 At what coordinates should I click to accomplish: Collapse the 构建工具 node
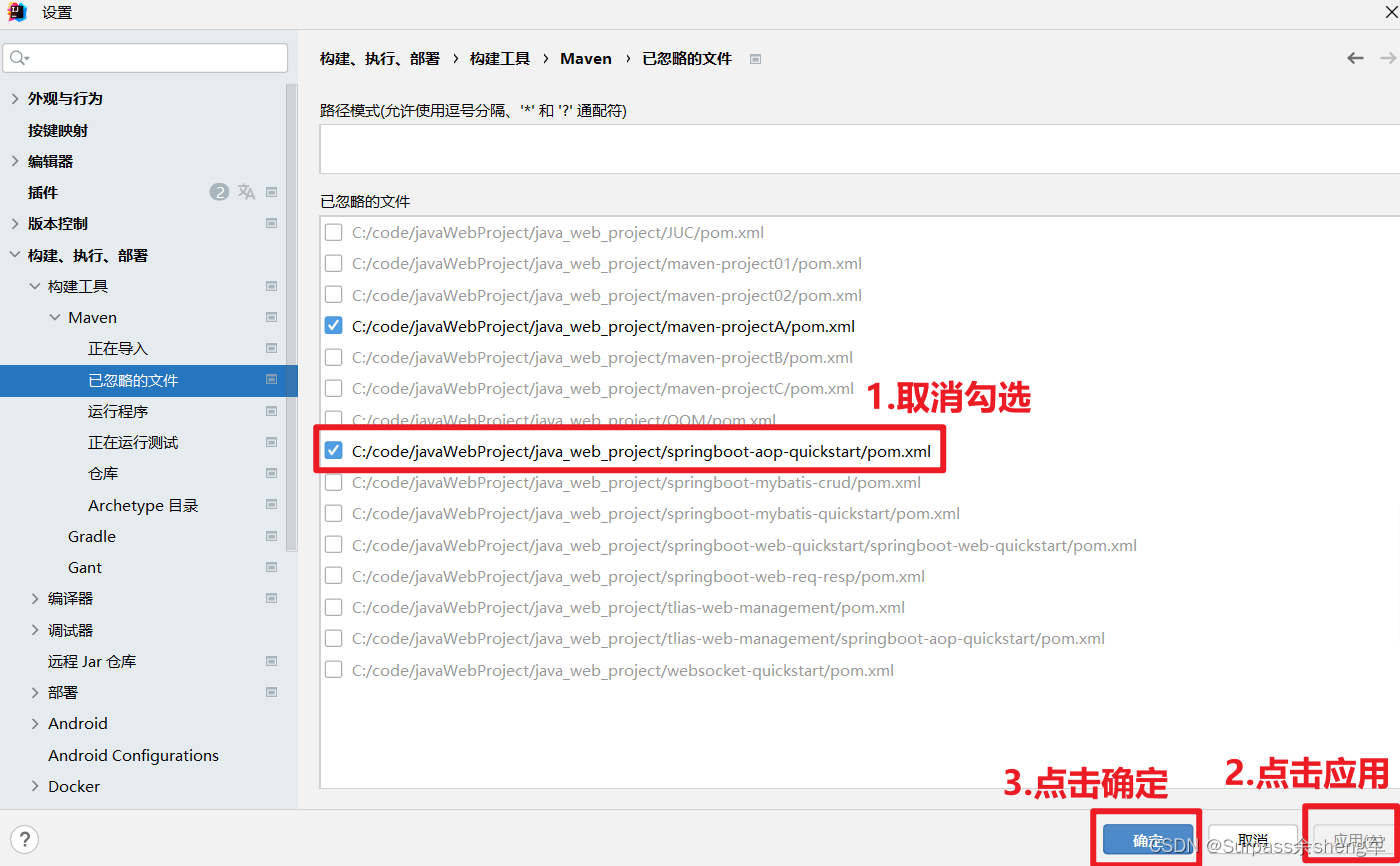click(x=35, y=286)
